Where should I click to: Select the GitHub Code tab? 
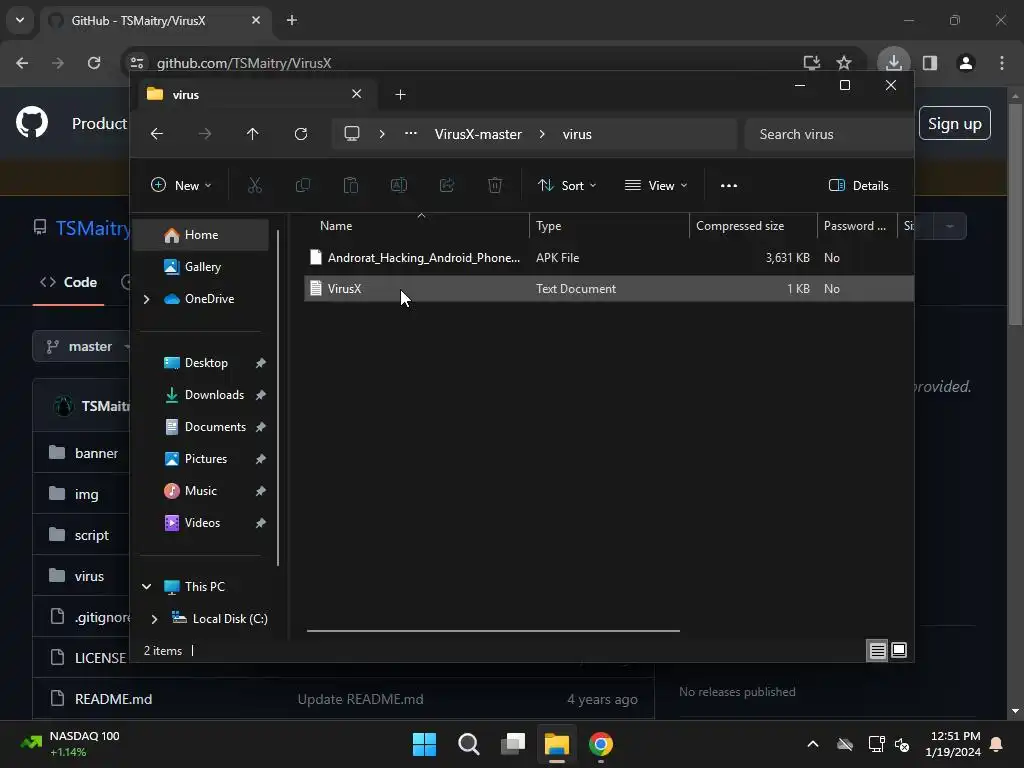pos(69,282)
